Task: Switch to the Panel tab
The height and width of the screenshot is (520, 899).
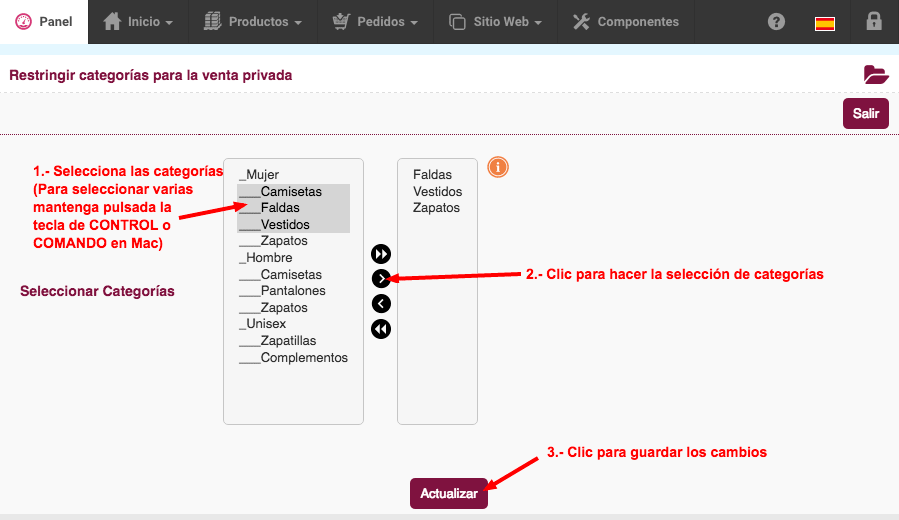Action: (44, 22)
